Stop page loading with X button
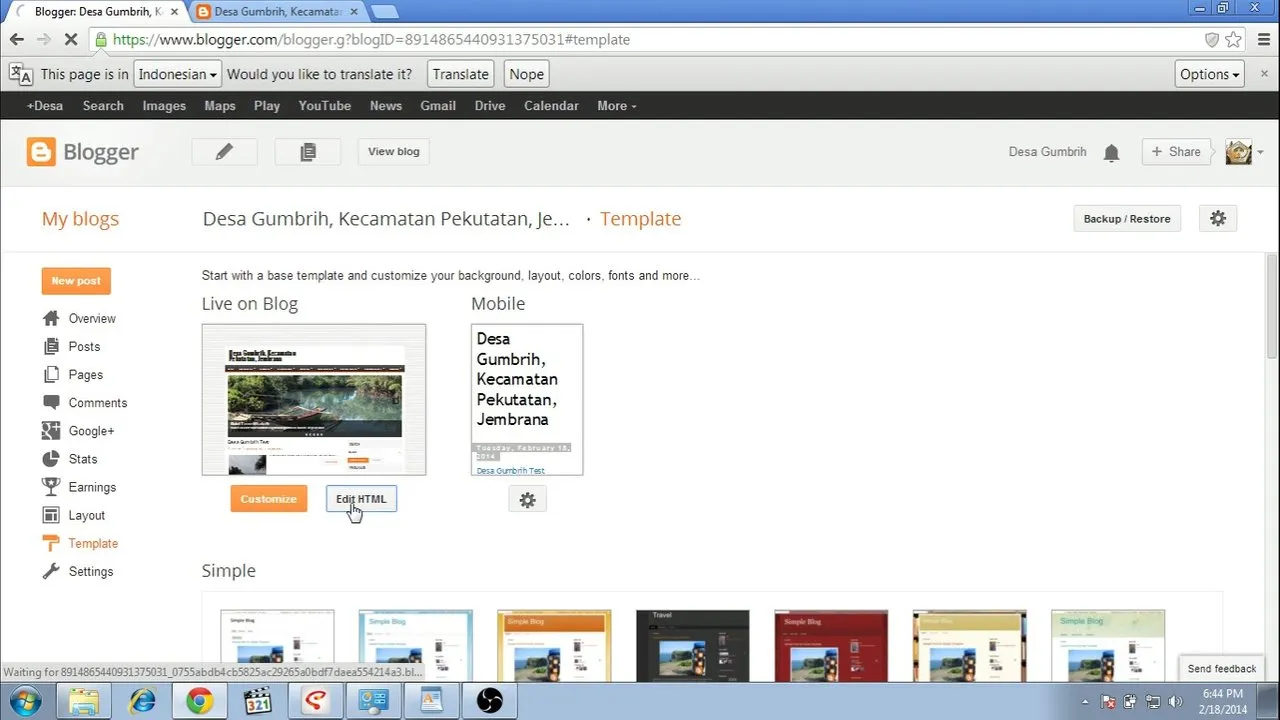This screenshot has width=1280, height=720. [x=72, y=40]
